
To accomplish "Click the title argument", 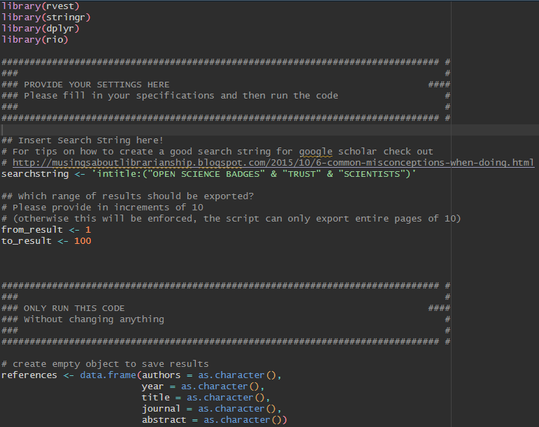I will point(155,397).
